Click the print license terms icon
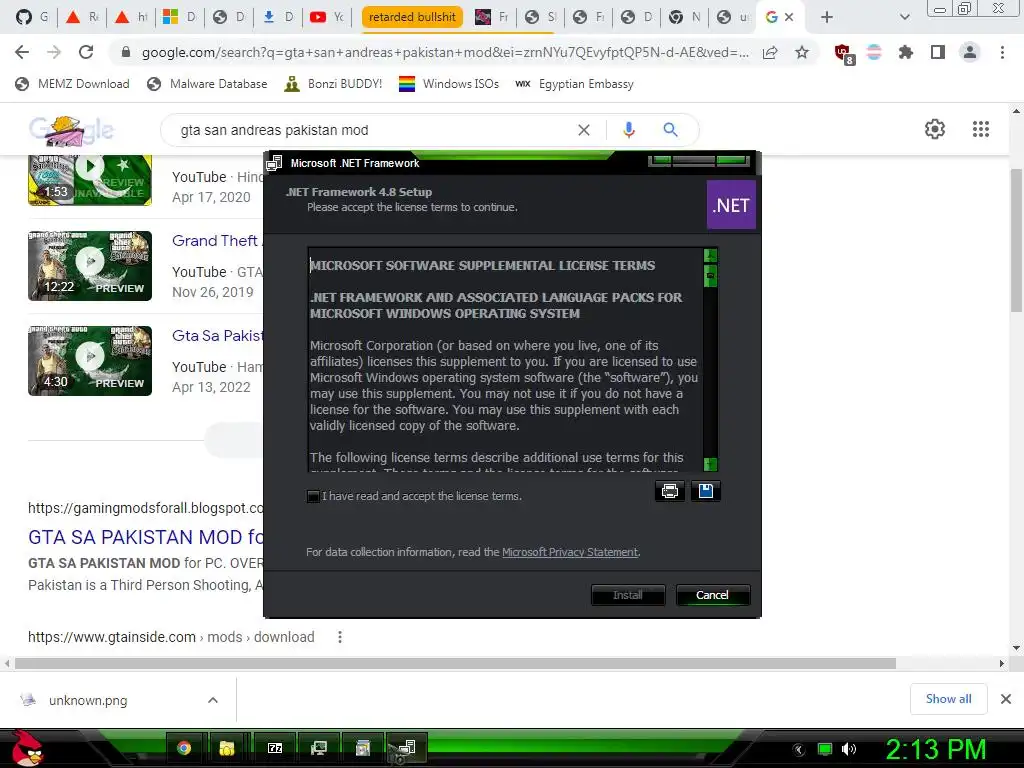This screenshot has width=1024, height=768. coord(669,491)
